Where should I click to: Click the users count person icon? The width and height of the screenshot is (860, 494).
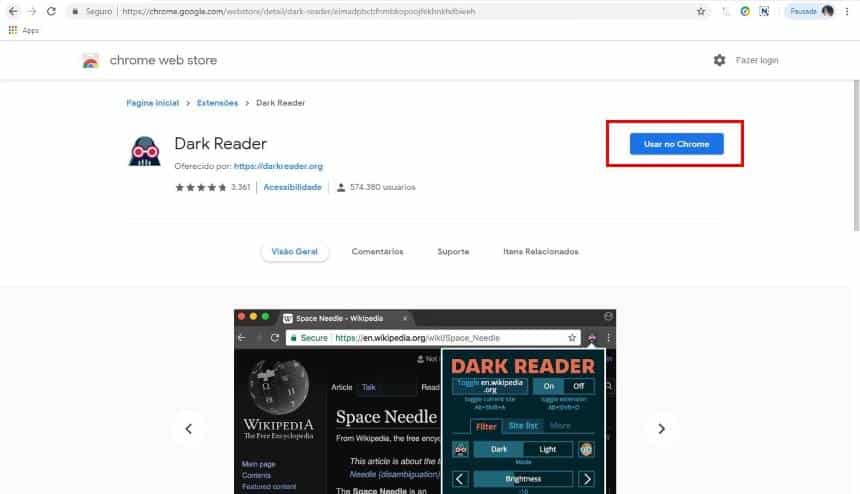click(341, 188)
